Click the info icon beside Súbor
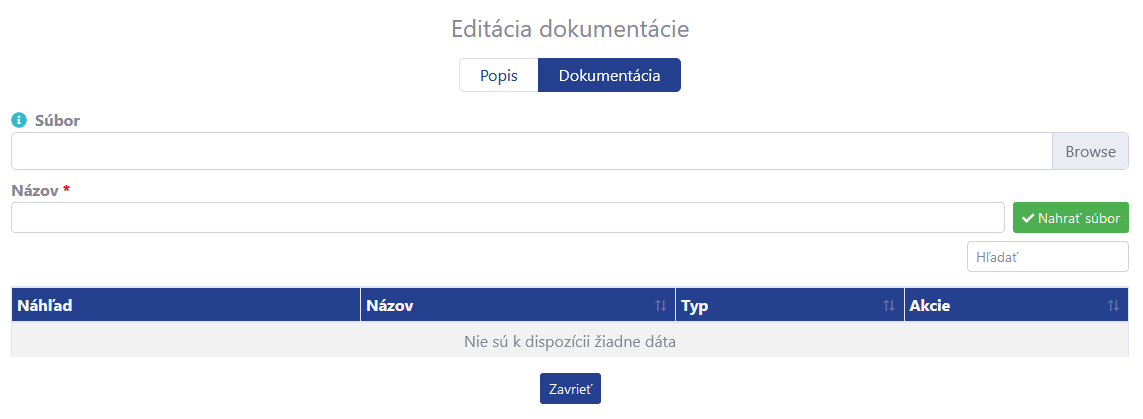Image resolution: width=1143 pixels, height=419 pixels. point(19,120)
